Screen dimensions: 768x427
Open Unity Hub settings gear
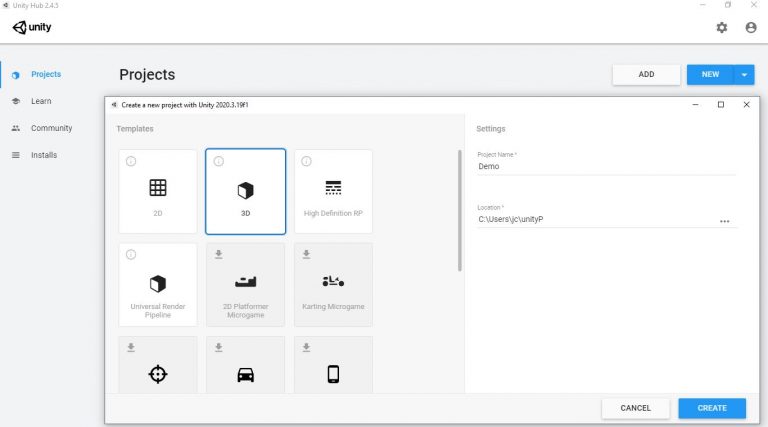722,28
